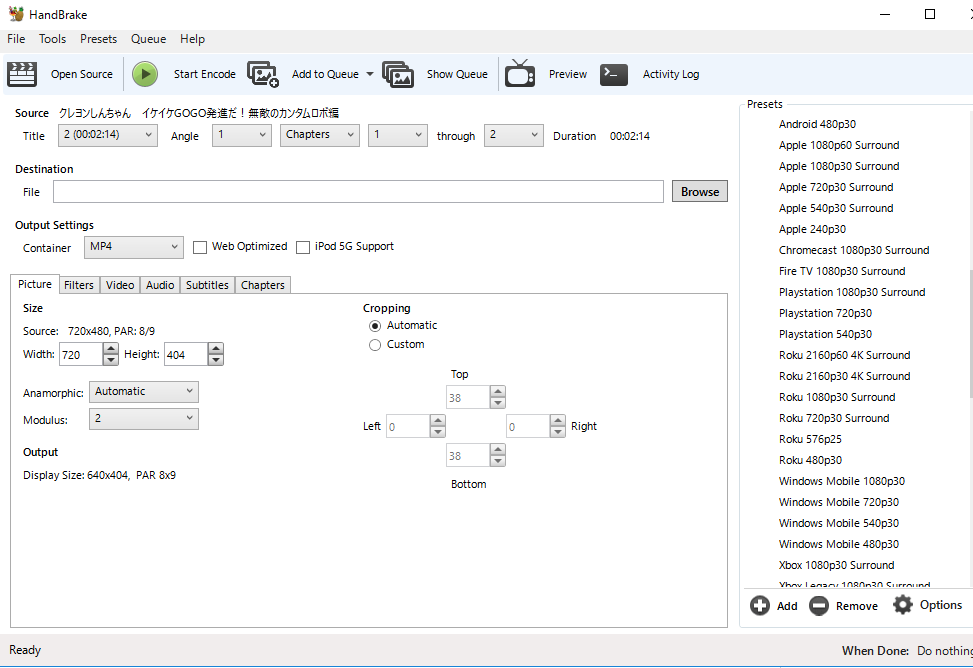Open the Modulus dropdown
Image resolution: width=973 pixels, height=668 pixels.
click(x=144, y=419)
